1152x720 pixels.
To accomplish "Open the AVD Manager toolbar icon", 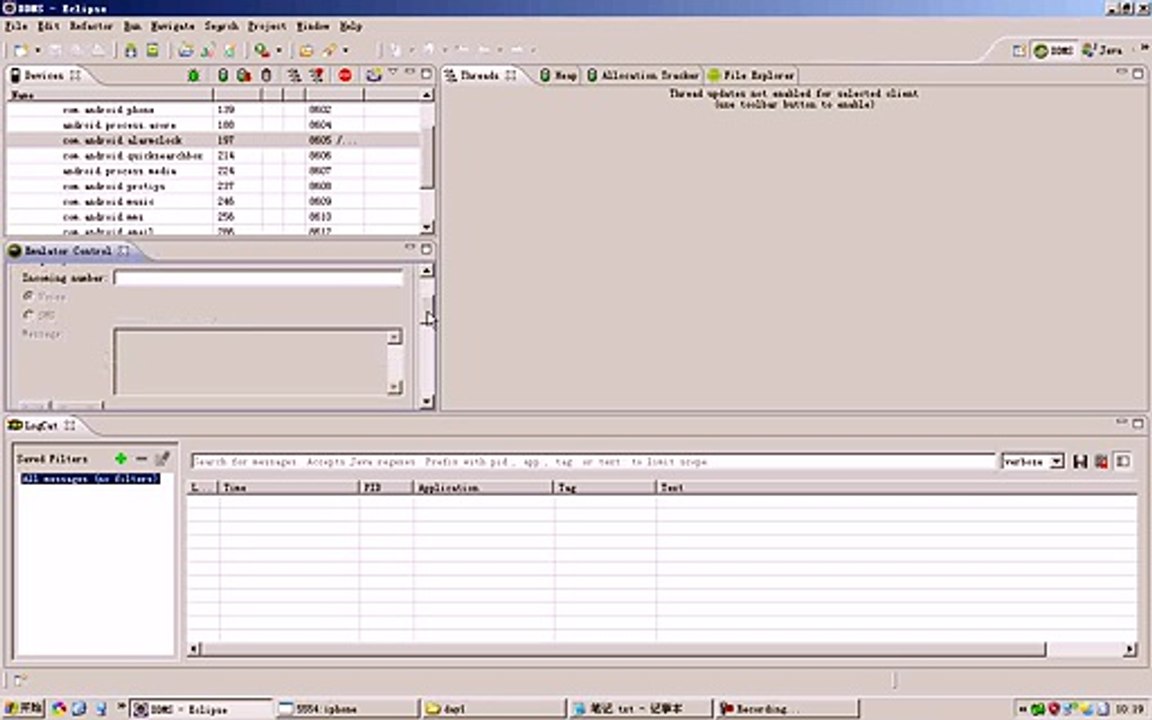I will (x=152, y=51).
